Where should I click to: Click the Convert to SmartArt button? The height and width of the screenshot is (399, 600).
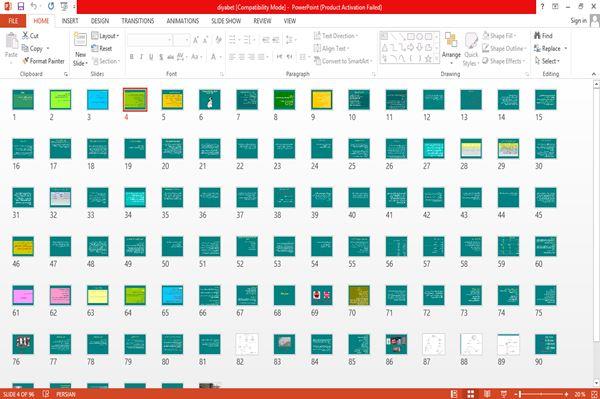(x=343, y=61)
